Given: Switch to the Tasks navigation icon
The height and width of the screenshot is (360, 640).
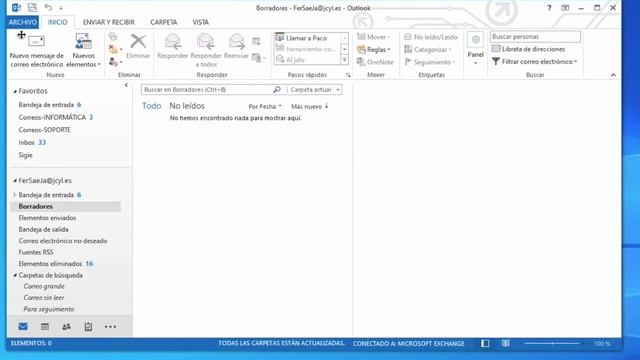Looking at the screenshot, I should click(x=88, y=327).
